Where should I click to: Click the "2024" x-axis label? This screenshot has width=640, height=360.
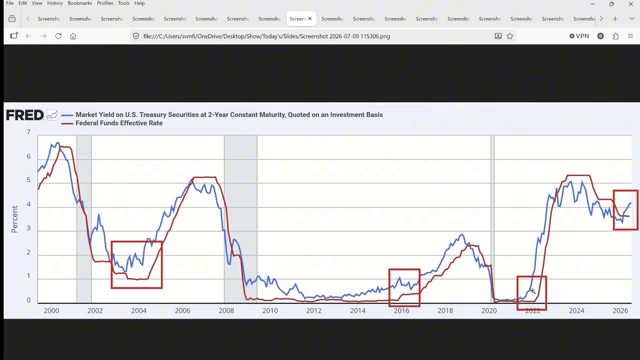576,311
